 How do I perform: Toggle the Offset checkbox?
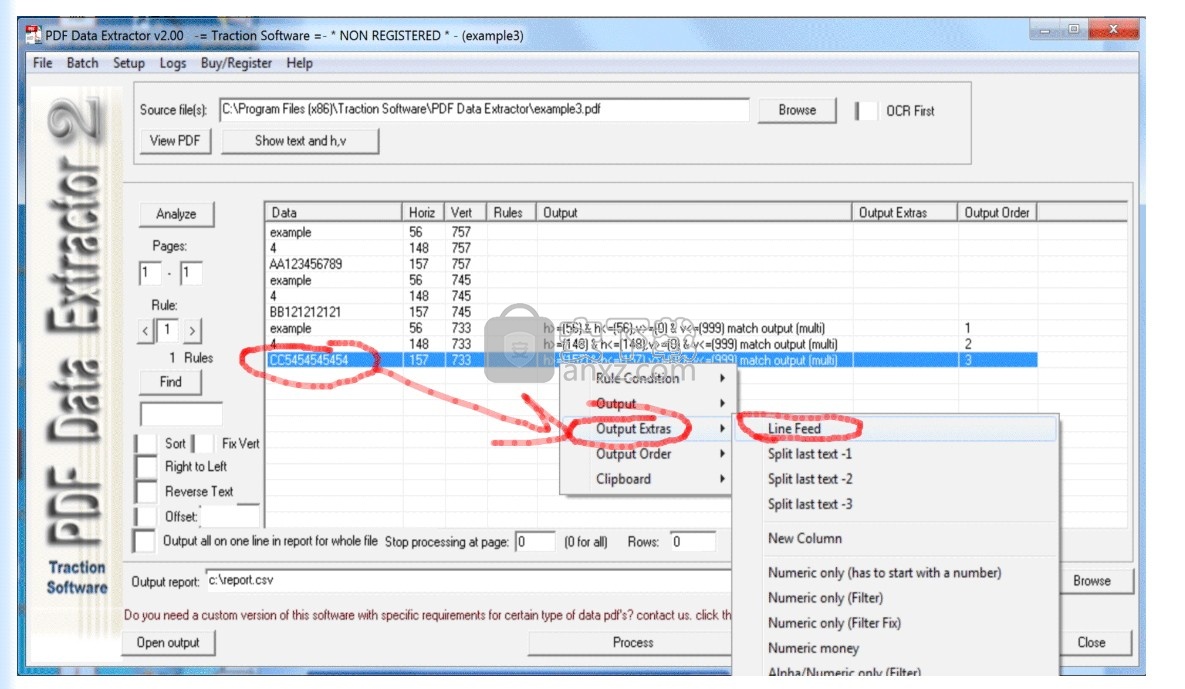coord(147,517)
